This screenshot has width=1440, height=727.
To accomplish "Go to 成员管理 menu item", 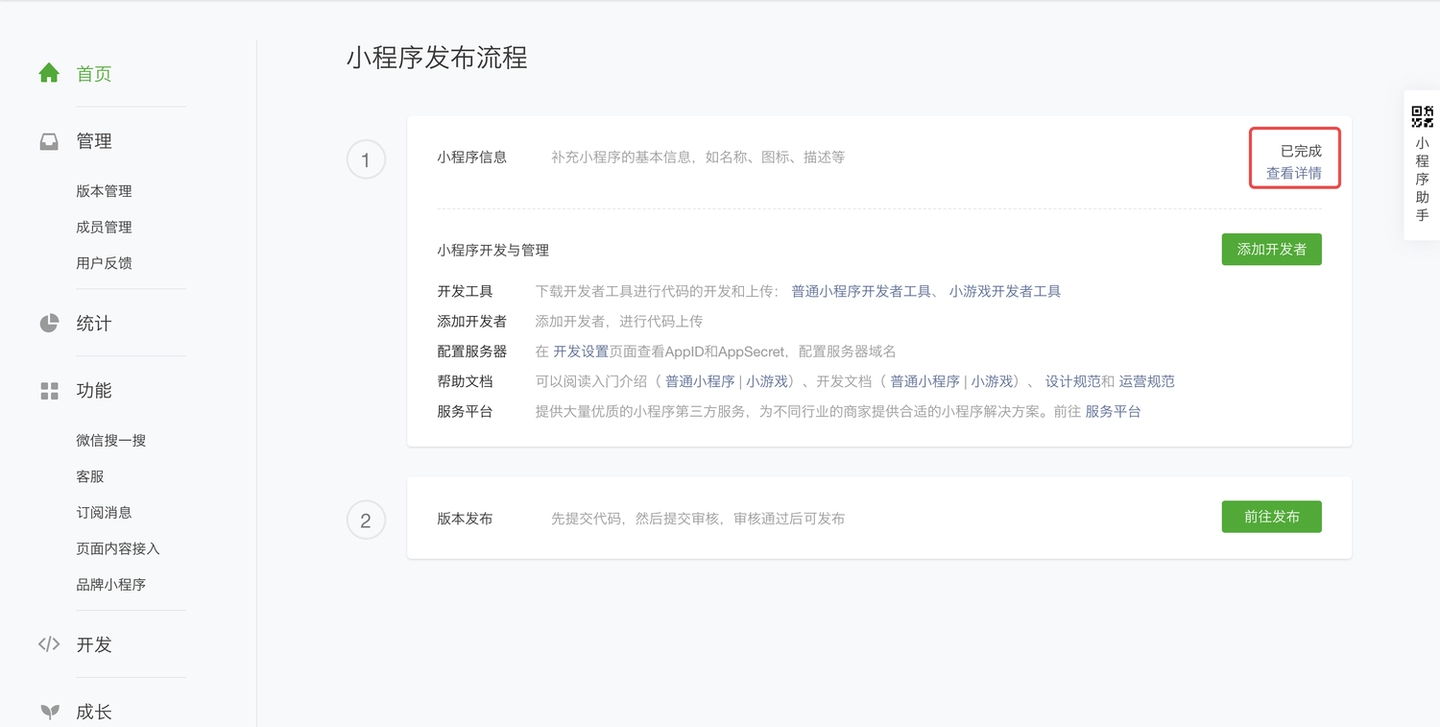I will tap(104, 227).
